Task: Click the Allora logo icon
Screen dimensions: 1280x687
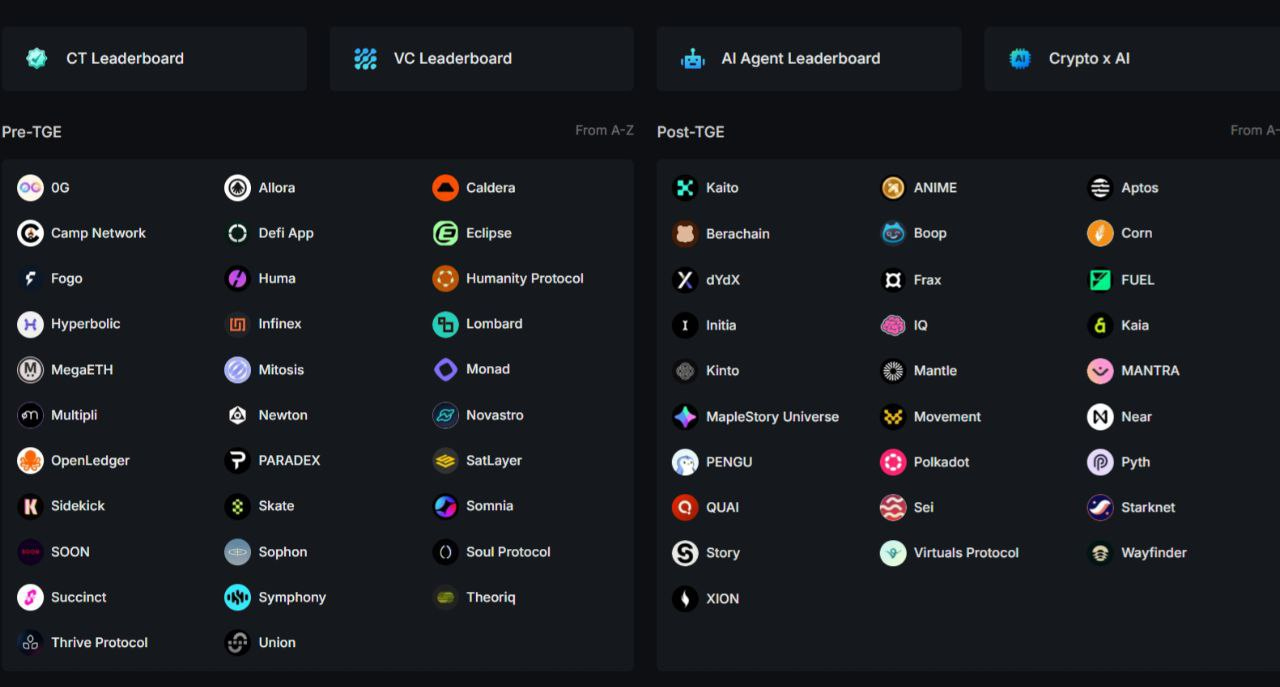Action: tap(237, 187)
